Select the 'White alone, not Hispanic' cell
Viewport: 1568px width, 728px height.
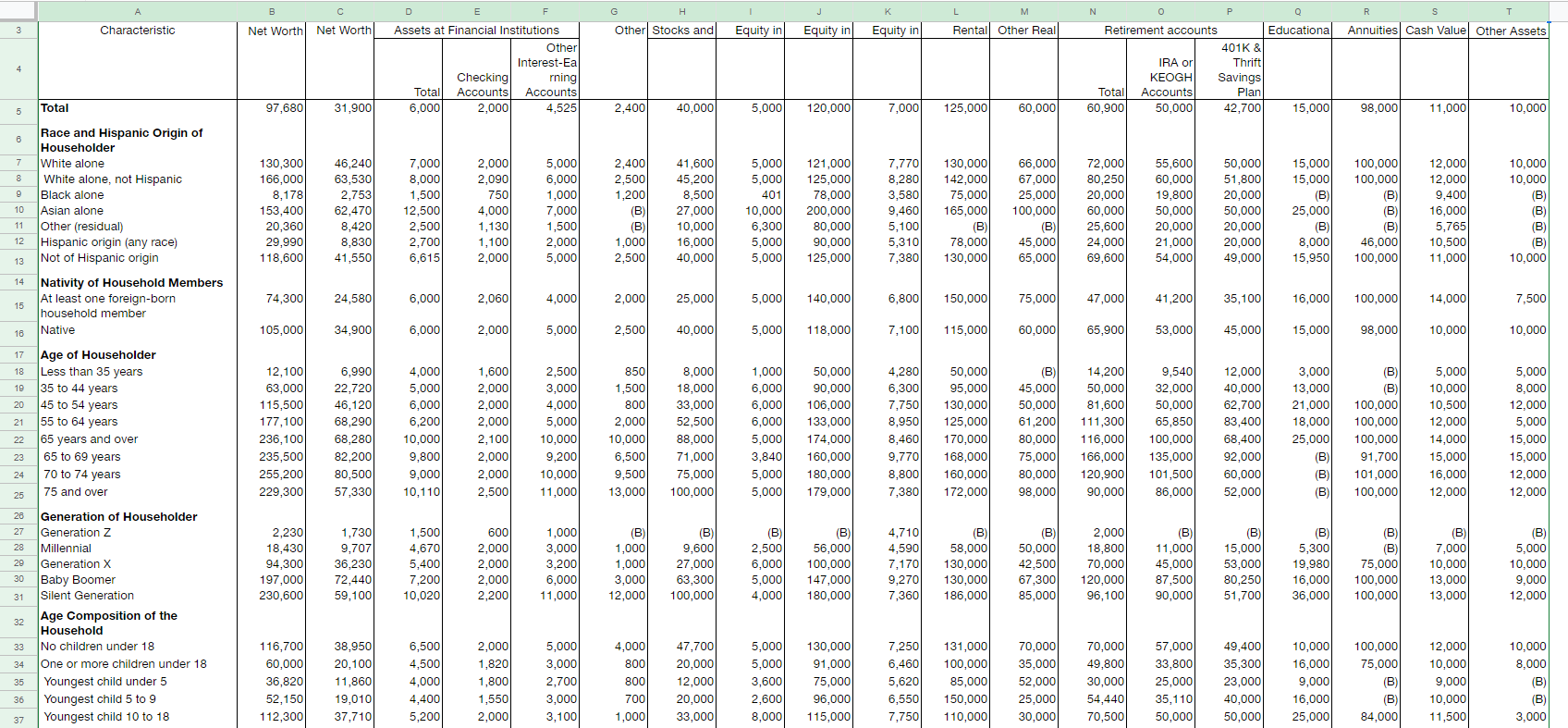click(138, 179)
